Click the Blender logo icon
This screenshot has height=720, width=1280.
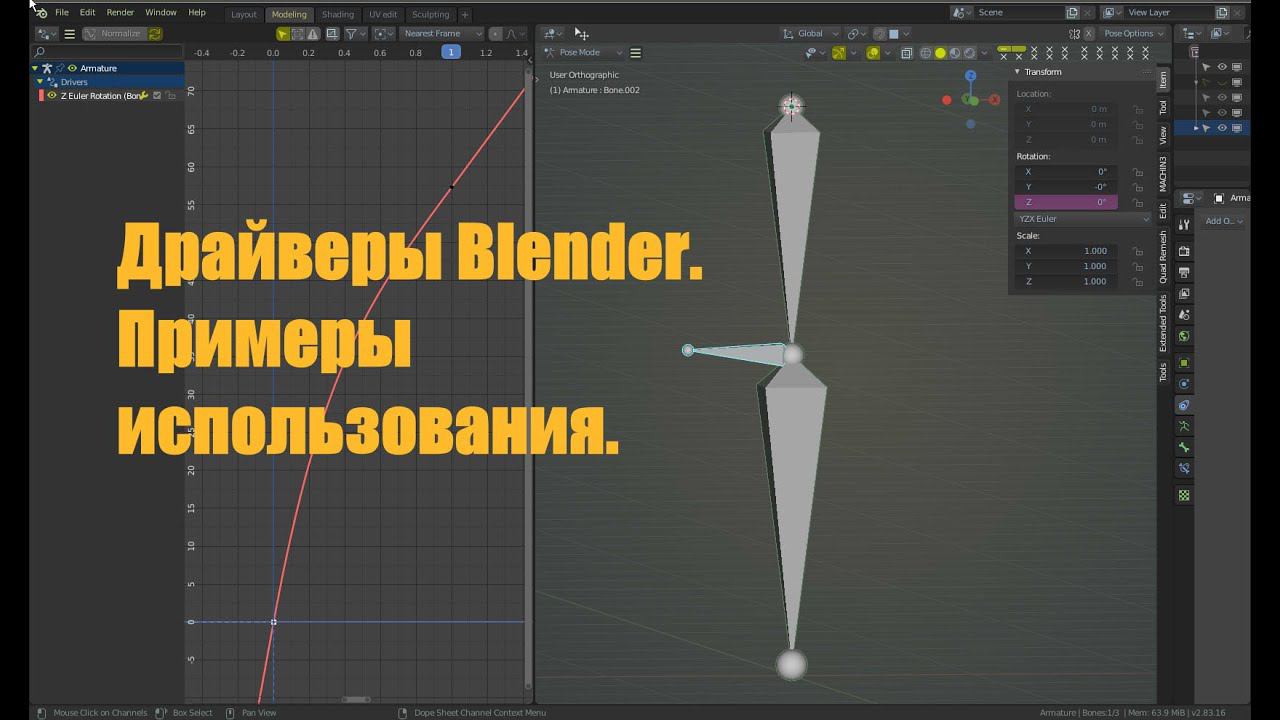click(x=40, y=12)
